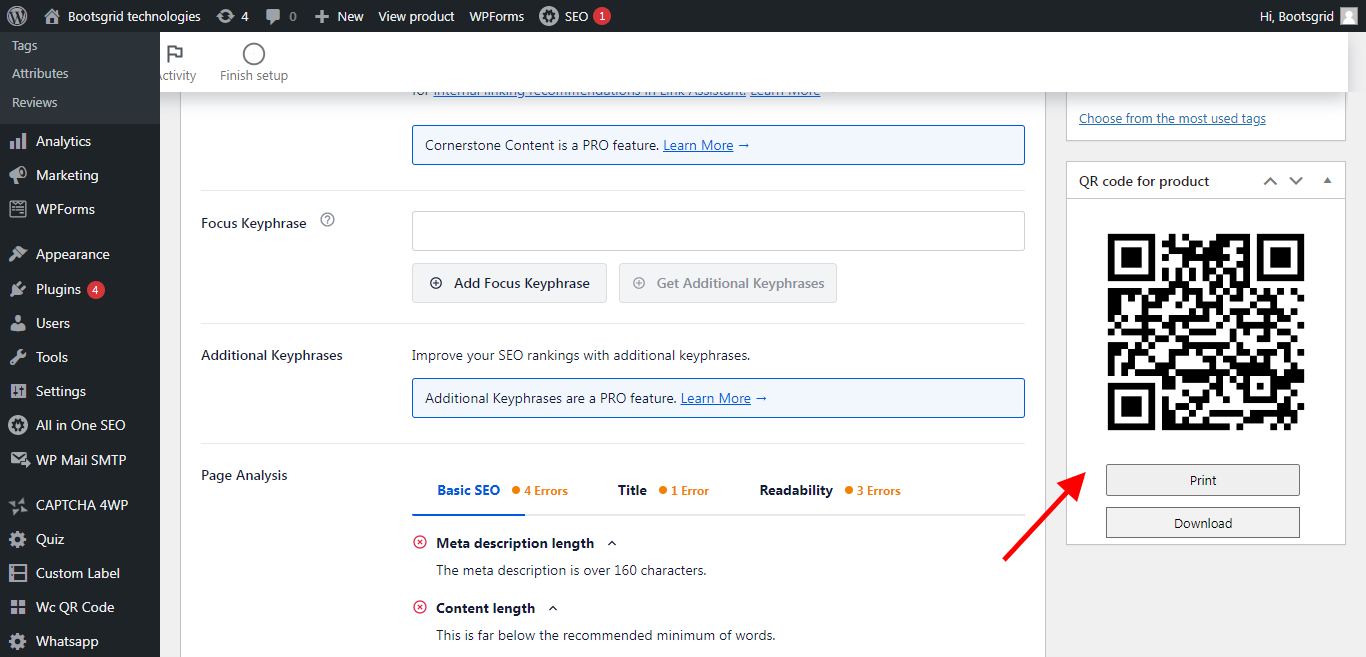Viewport: 1366px width, 657px height.
Task: Click the product QR code image
Action: coord(1206,332)
